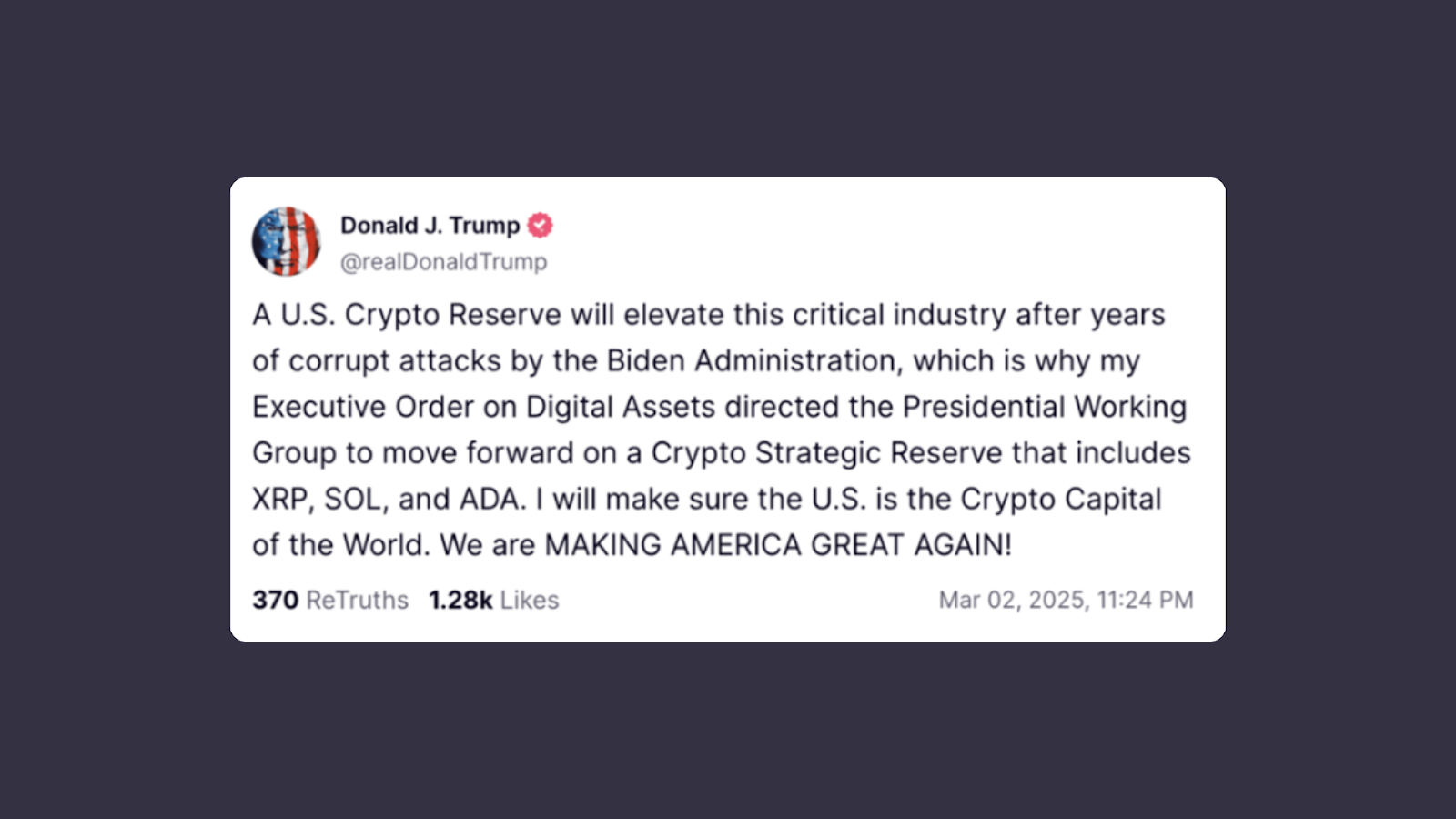Click the @realDonaldTrump handle
Screen dimensions: 1456x819
click(x=443, y=262)
